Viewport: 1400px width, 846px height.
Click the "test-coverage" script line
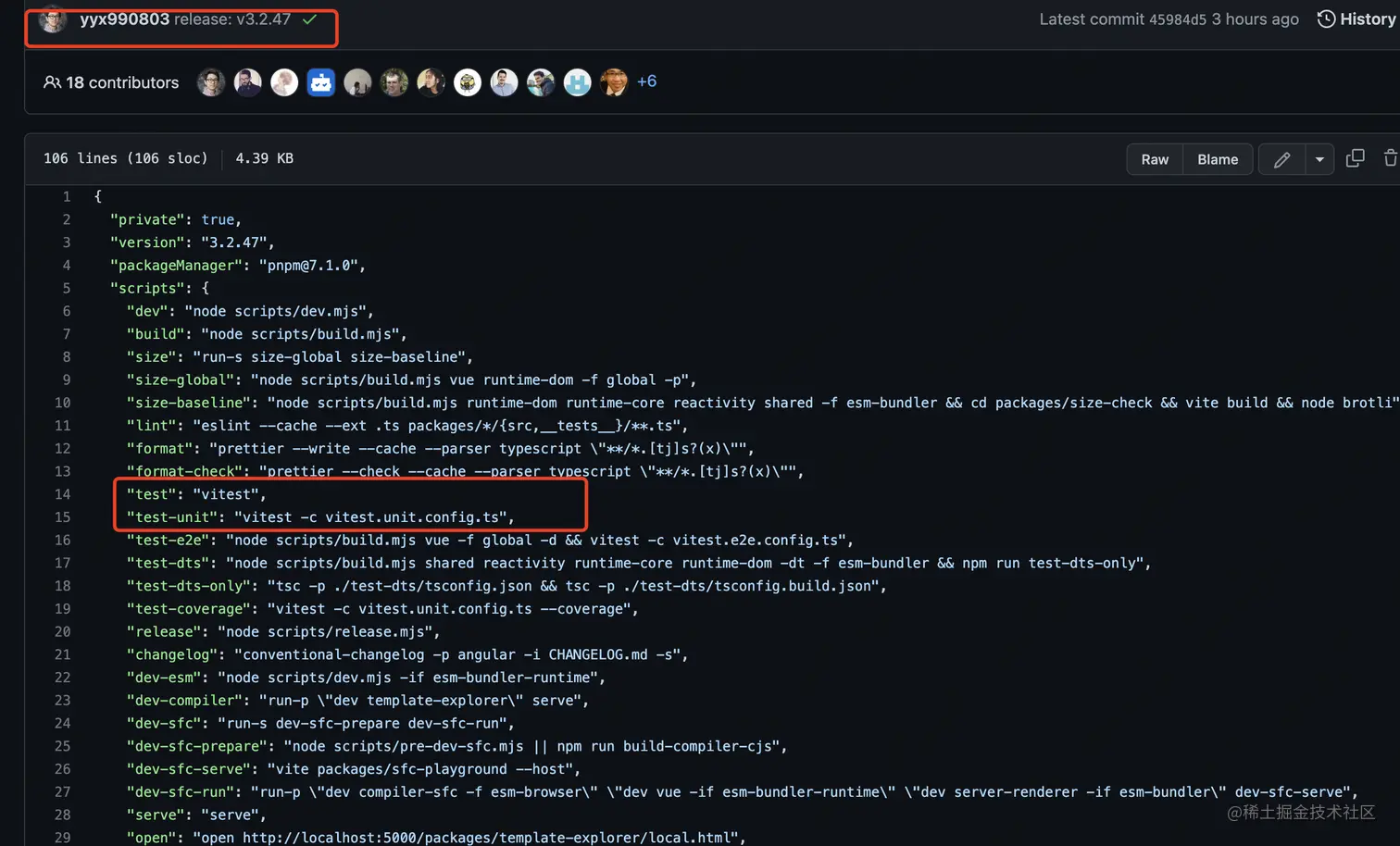[382, 609]
